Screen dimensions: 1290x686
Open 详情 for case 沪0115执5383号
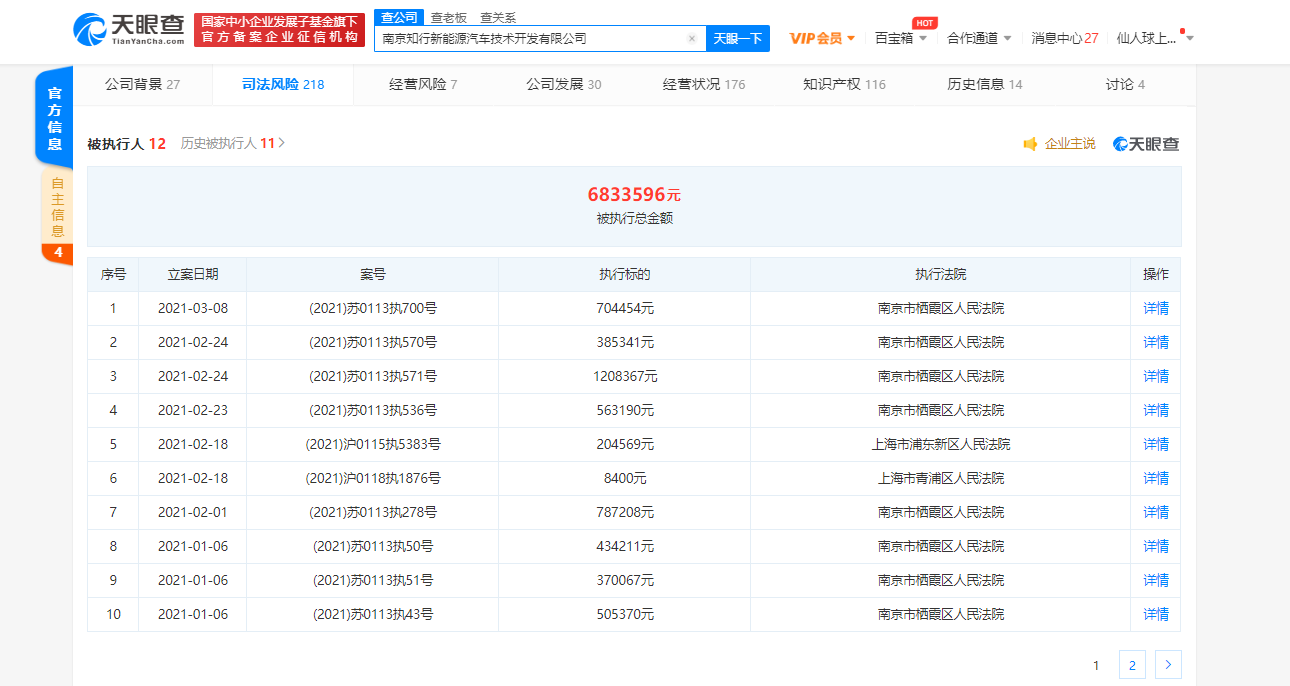coord(1156,445)
